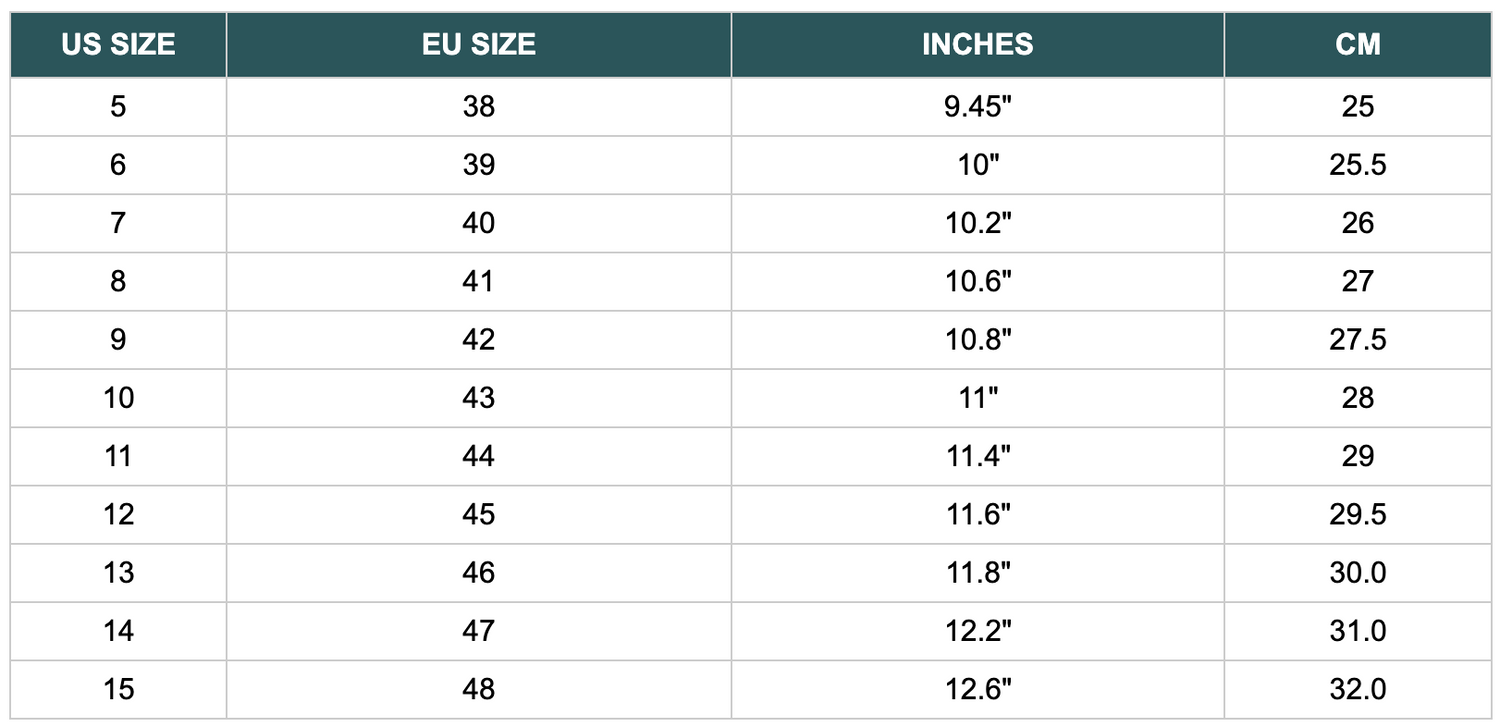Screen dimensions: 1500x727
Task: Select the 32.0 cm cell
Action: click(x=1357, y=689)
